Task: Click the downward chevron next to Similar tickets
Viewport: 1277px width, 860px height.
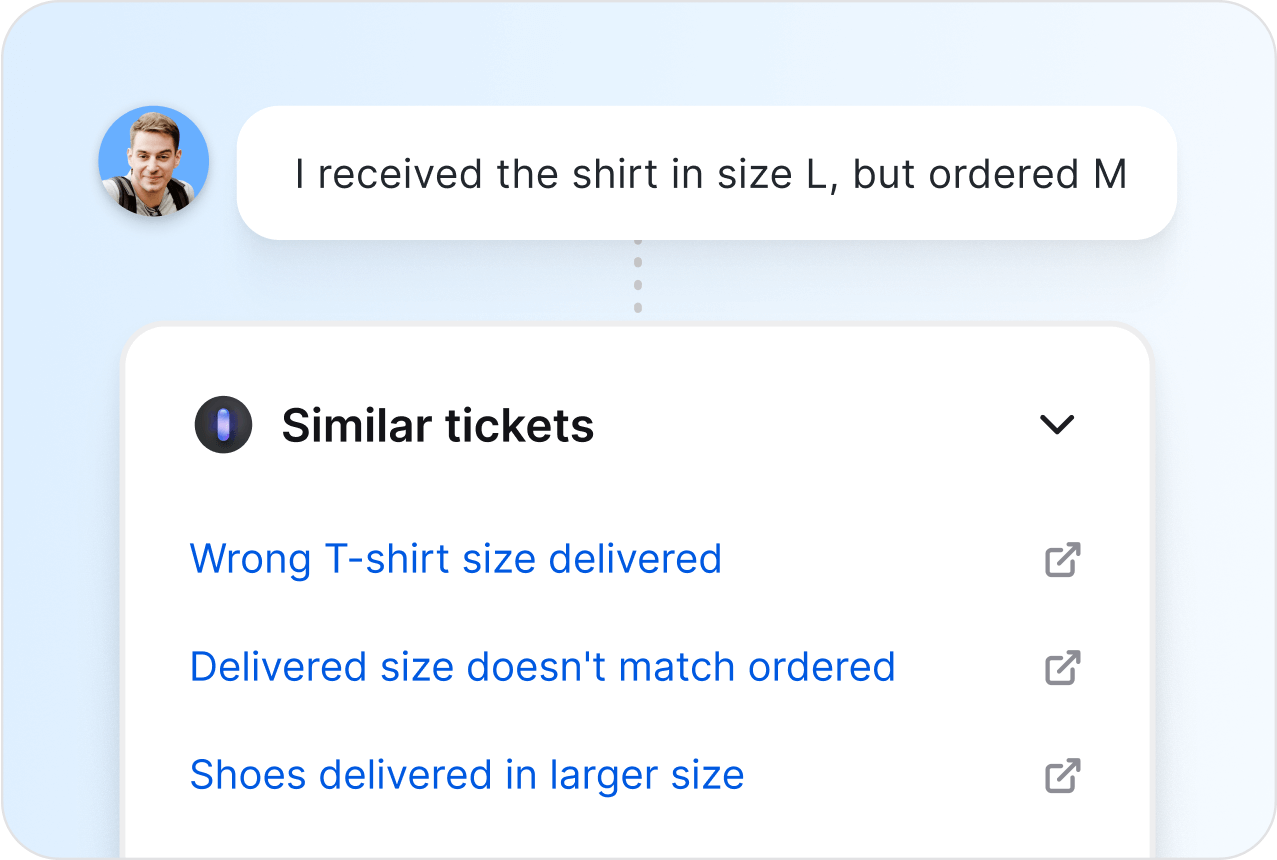Action: tap(1057, 424)
